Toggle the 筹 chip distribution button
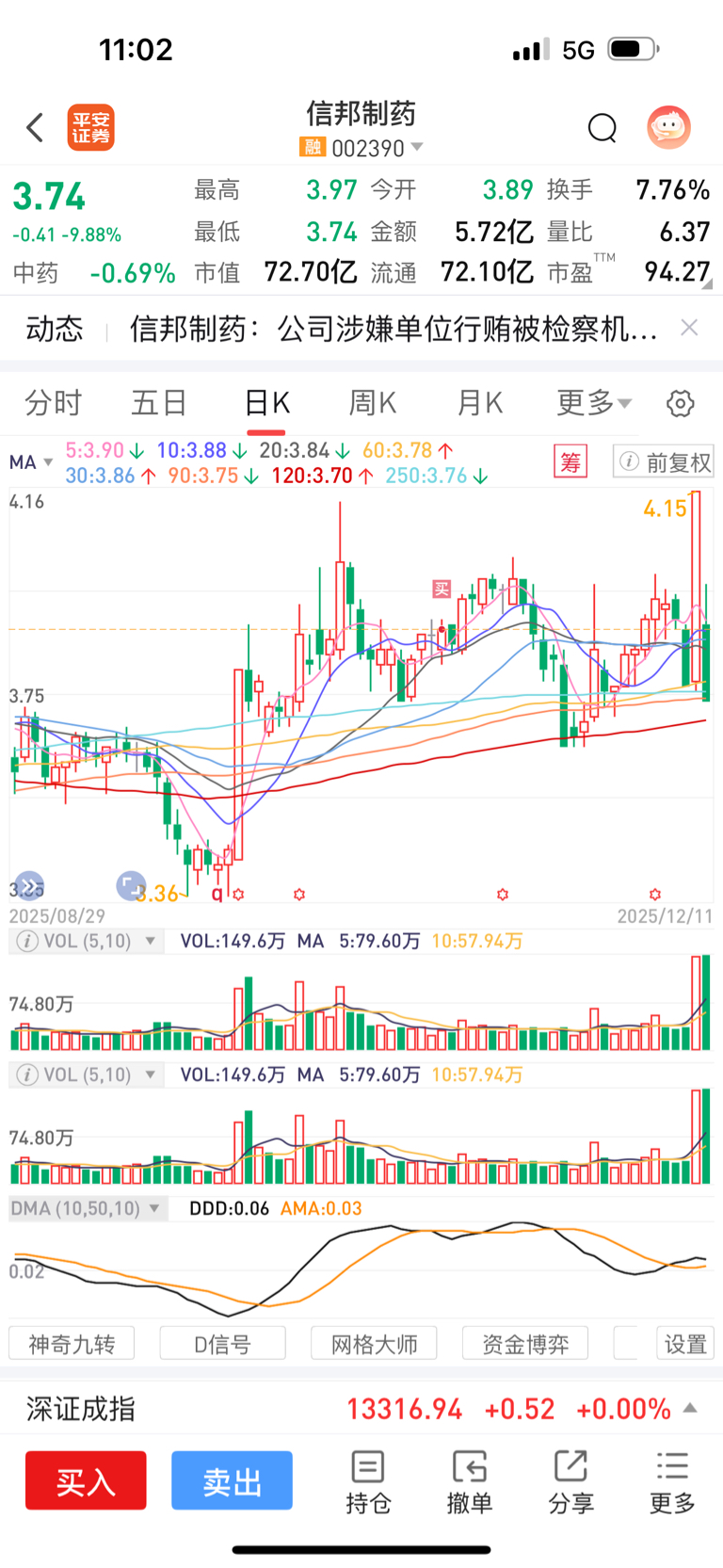The image size is (723, 1568). pos(570,462)
